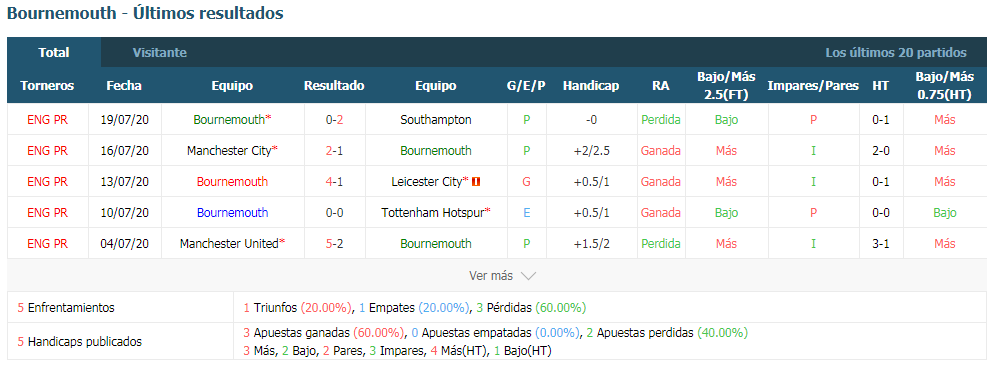This screenshot has height=366, width=987.
Task: Open the Ver más link
Action: click(x=491, y=276)
